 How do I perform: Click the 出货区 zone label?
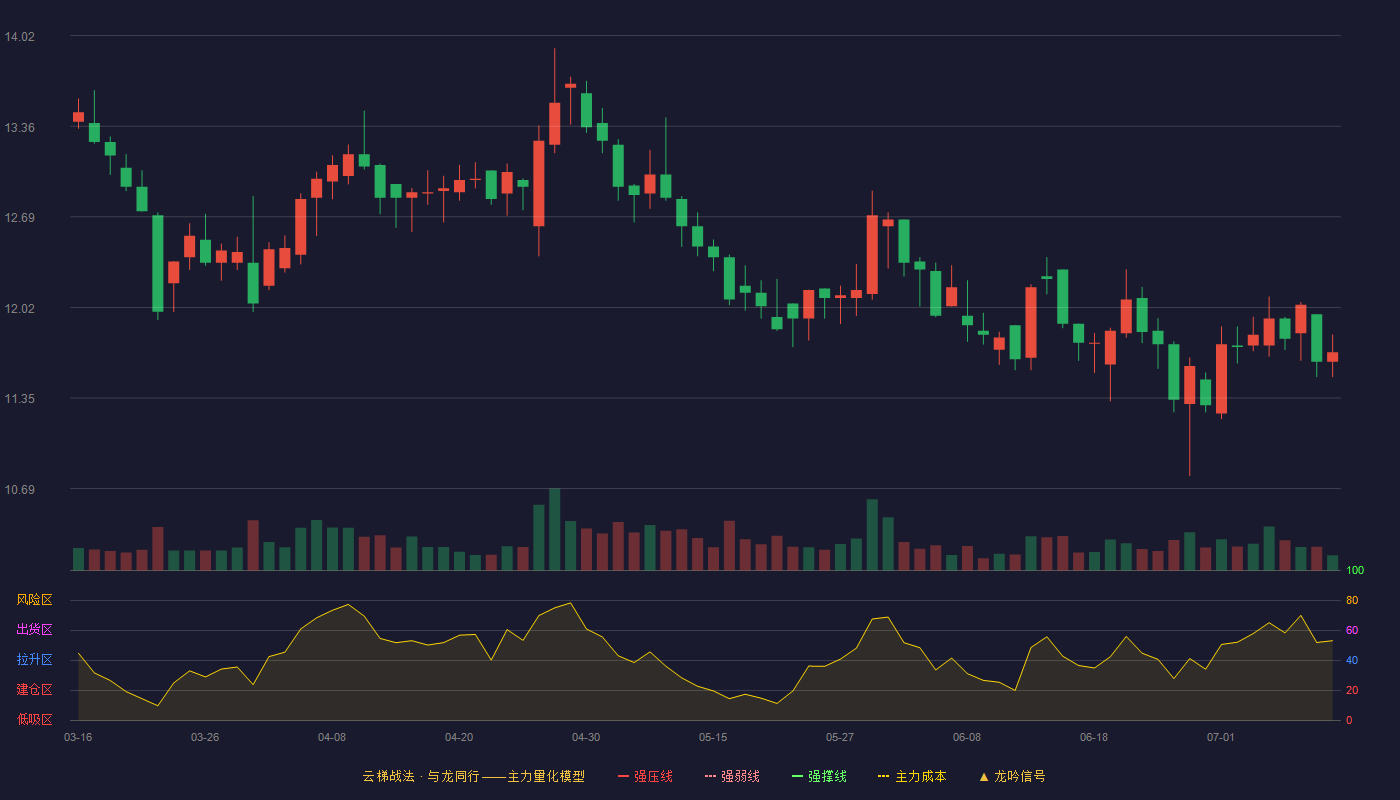(x=34, y=630)
